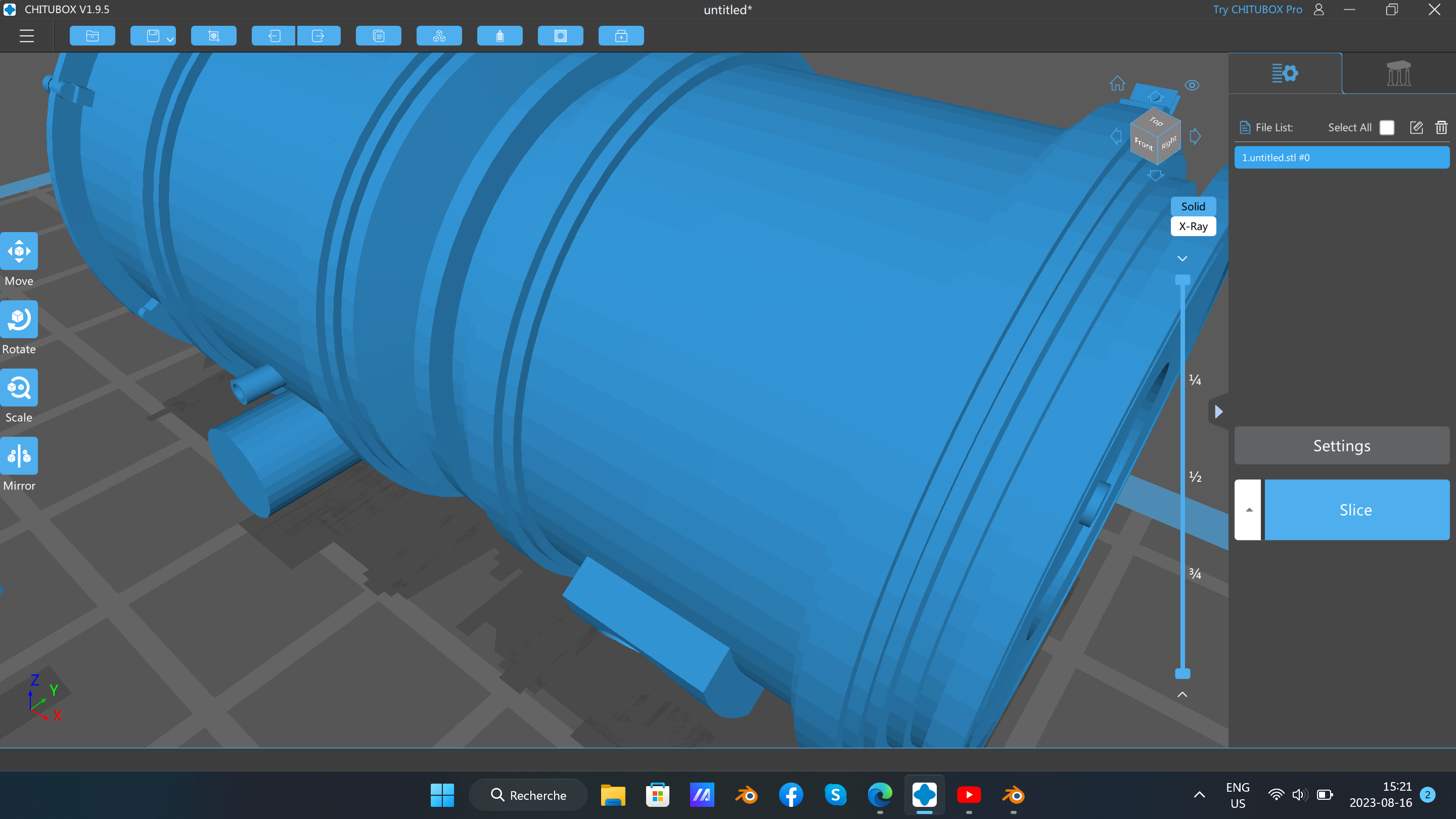
Task: Click the home view icon
Action: click(x=1117, y=83)
